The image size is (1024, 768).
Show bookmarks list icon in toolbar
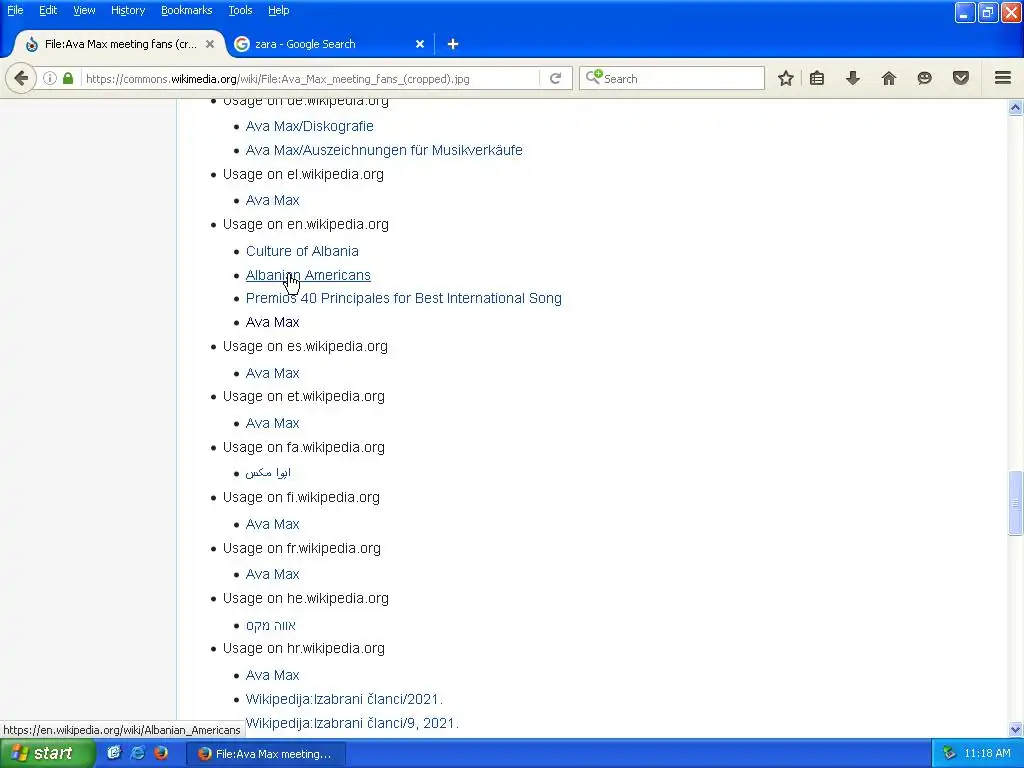click(x=816, y=78)
